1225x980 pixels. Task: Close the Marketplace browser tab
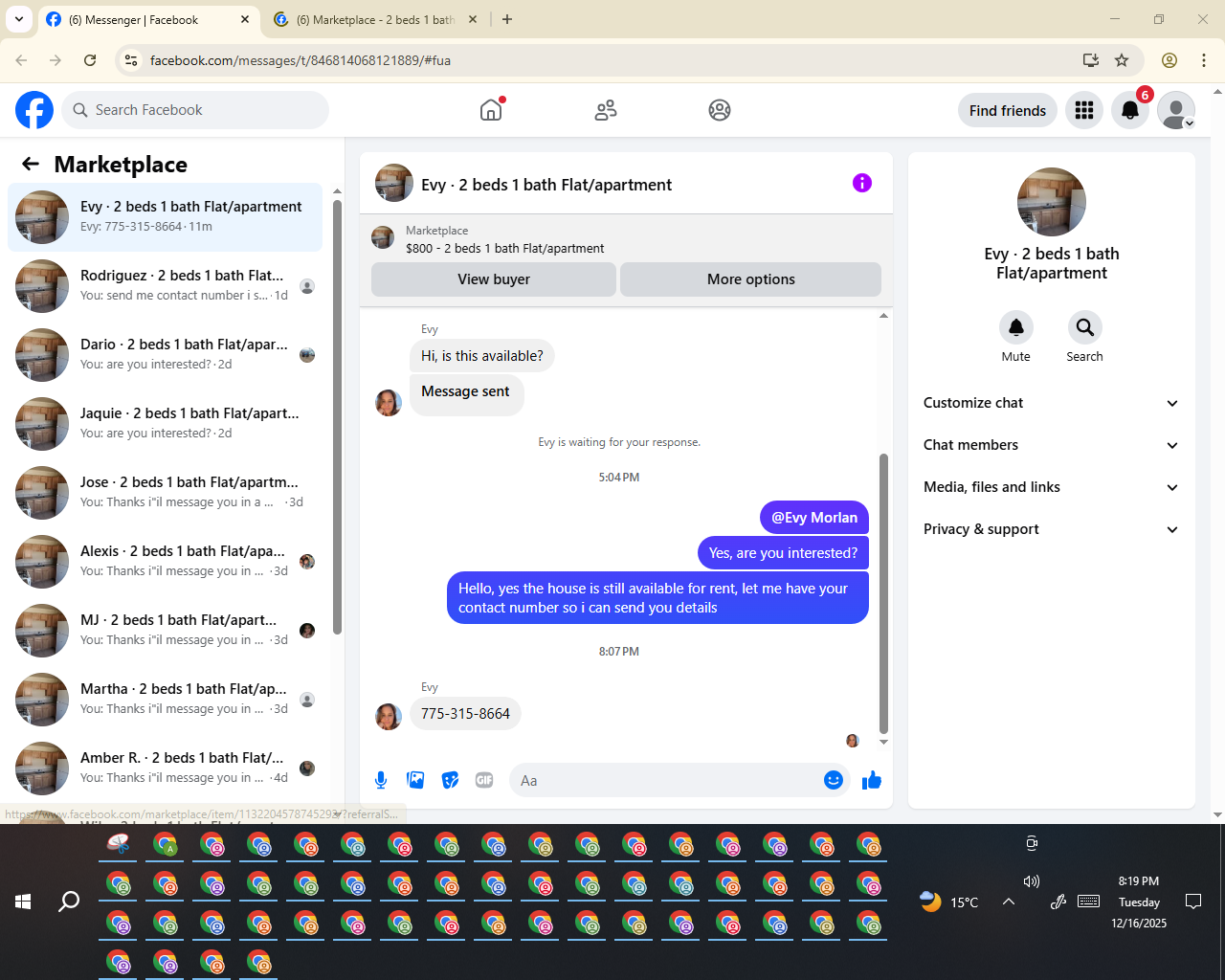[x=473, y=19]
